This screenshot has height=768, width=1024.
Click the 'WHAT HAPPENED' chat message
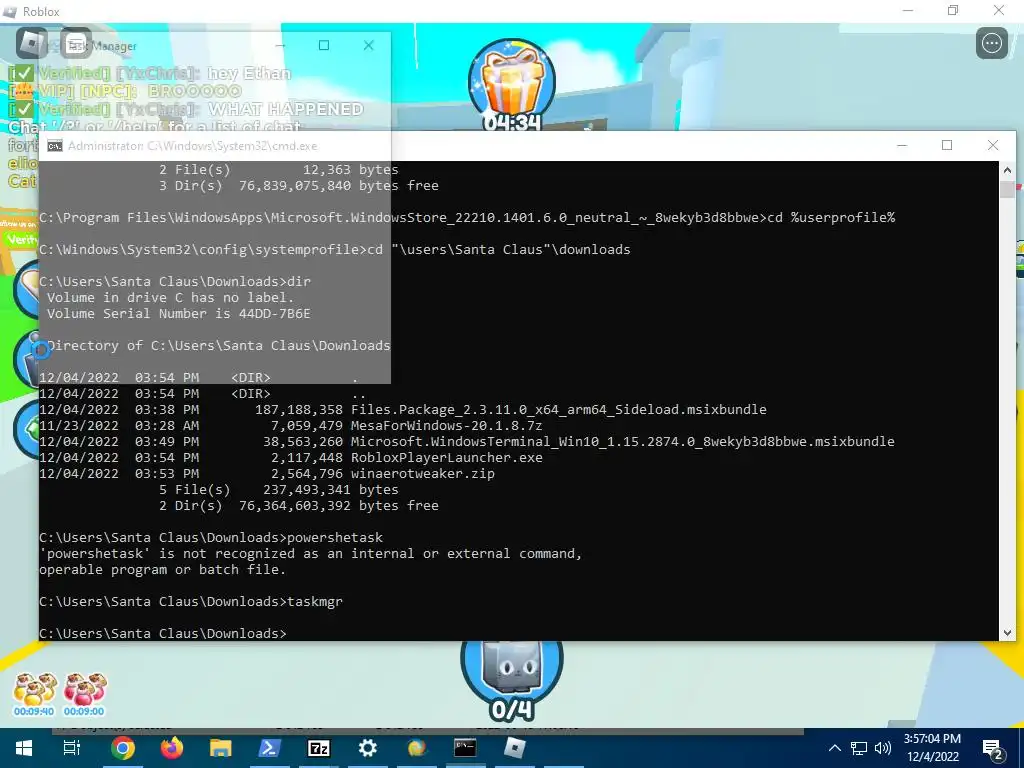coord(286,109)
